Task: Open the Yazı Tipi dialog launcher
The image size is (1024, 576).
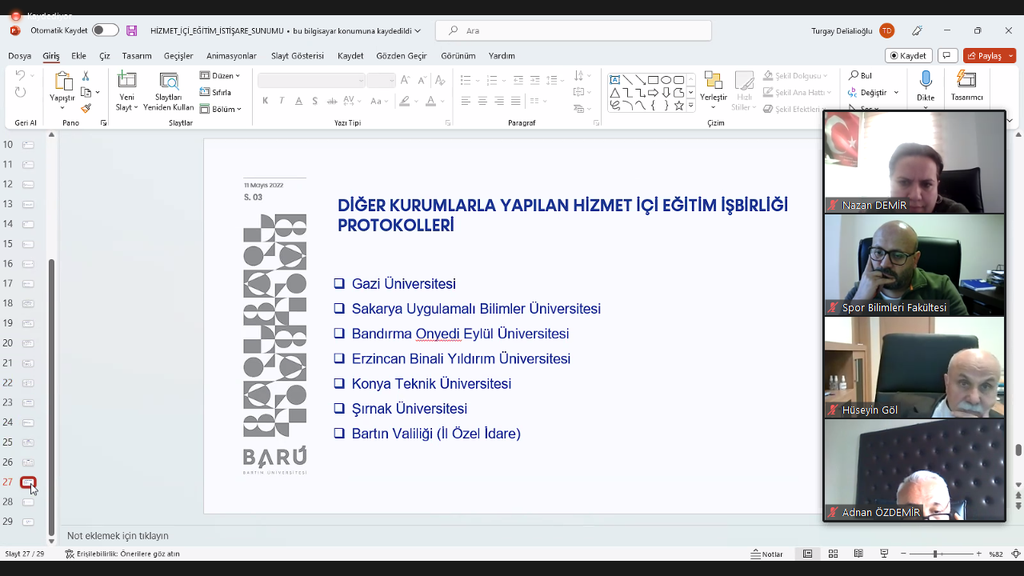Action: tap(448, 123)
